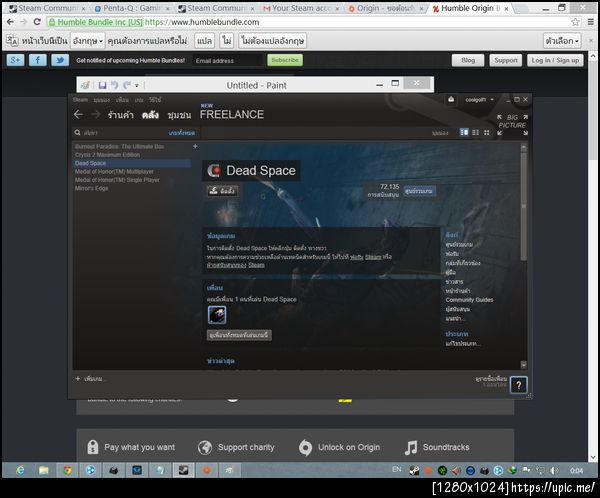This screenshot has height=498, width=600.
Task: Click friend avatar thumbnail under Dead Space
Action: click(x=217, y=315)
